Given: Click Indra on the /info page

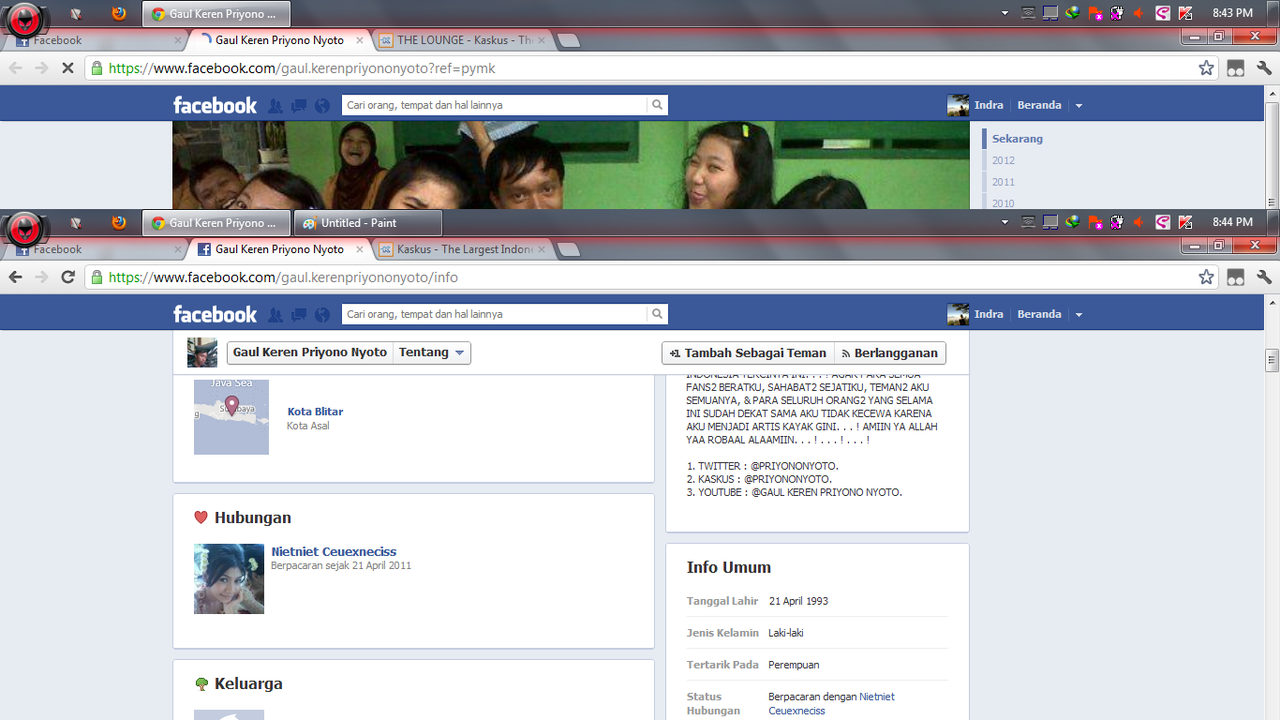Looking at the screenshot, I should pos(988,314).
